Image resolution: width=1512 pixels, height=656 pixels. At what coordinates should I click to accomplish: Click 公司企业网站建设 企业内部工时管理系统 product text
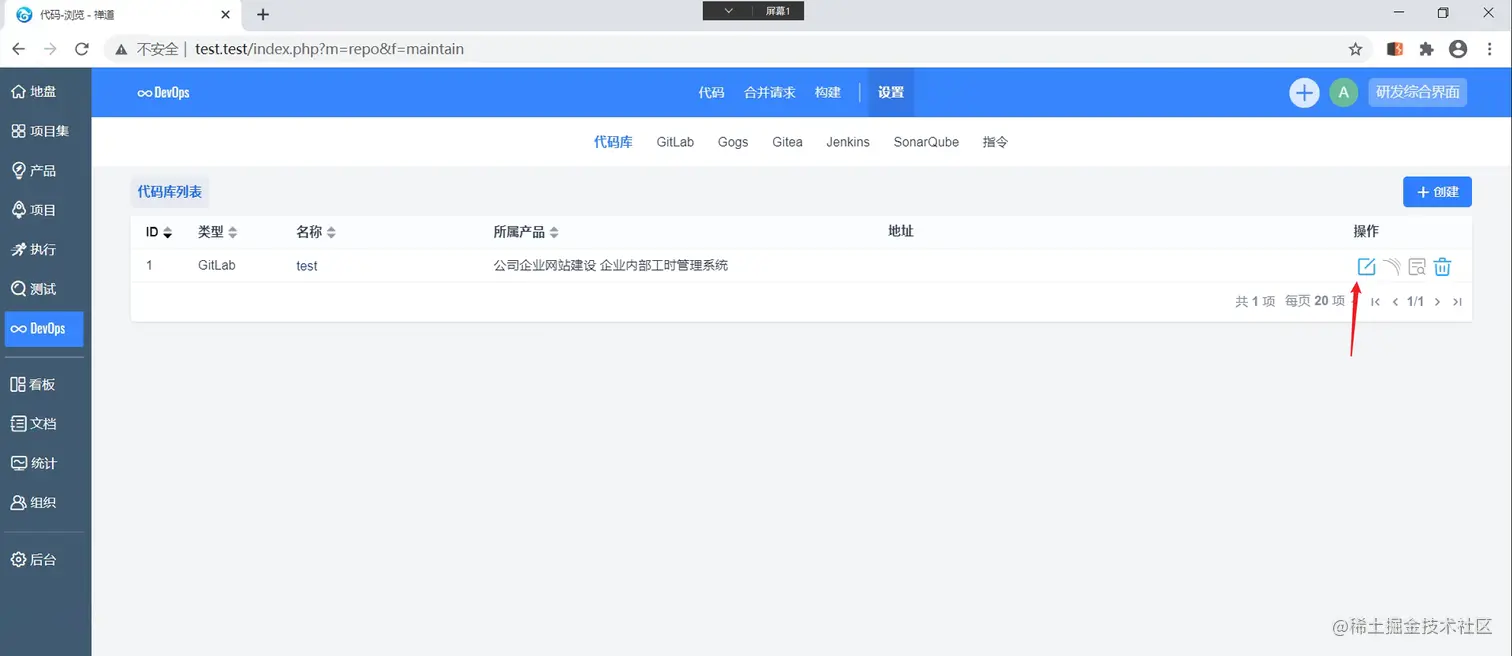coord(611,266)
